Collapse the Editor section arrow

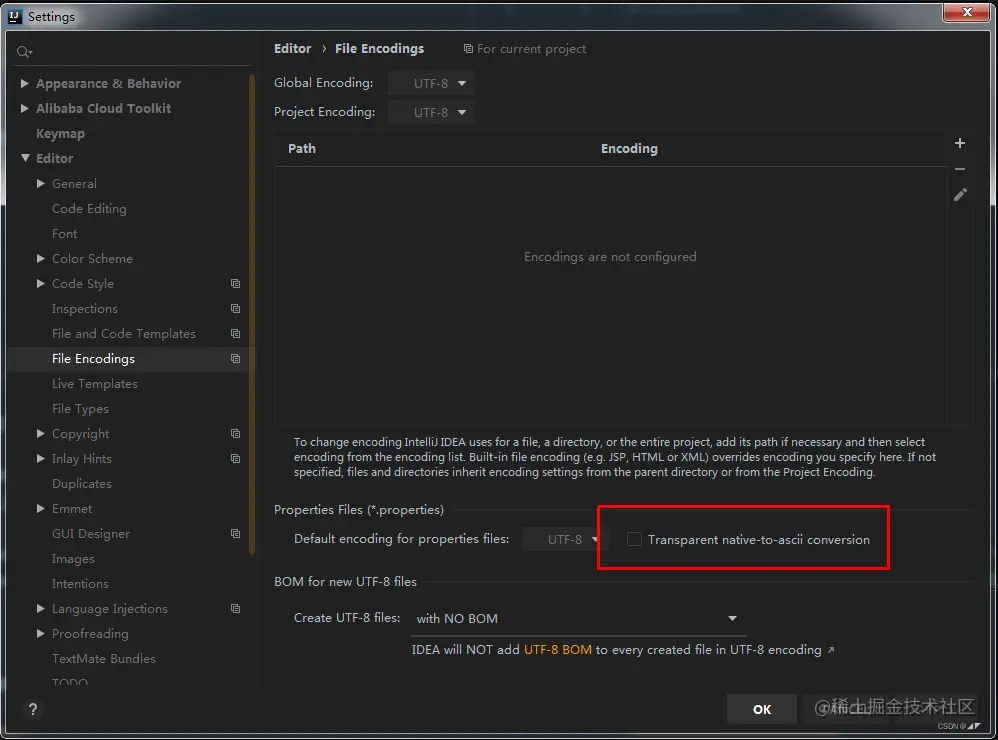pos(25,158)
